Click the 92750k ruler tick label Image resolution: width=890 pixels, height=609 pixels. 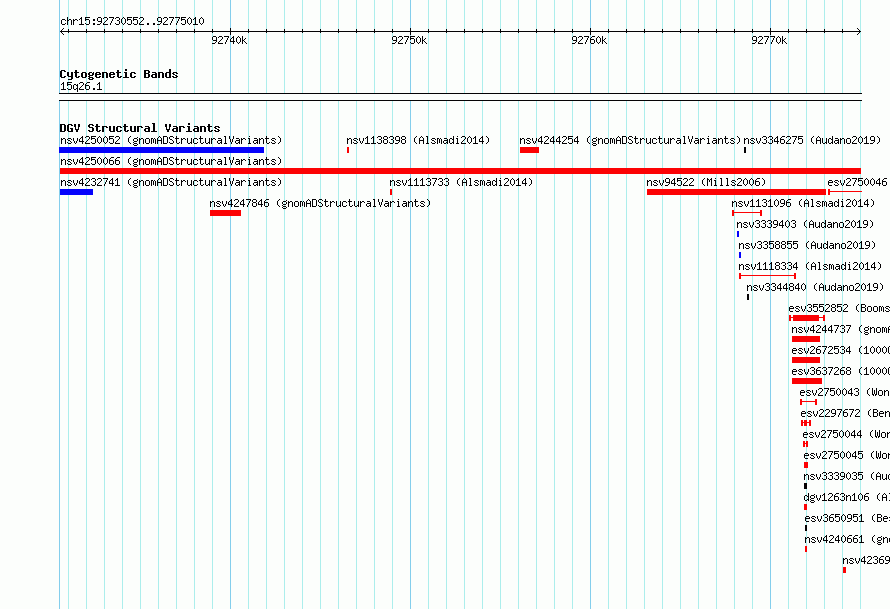pos(409,40)
